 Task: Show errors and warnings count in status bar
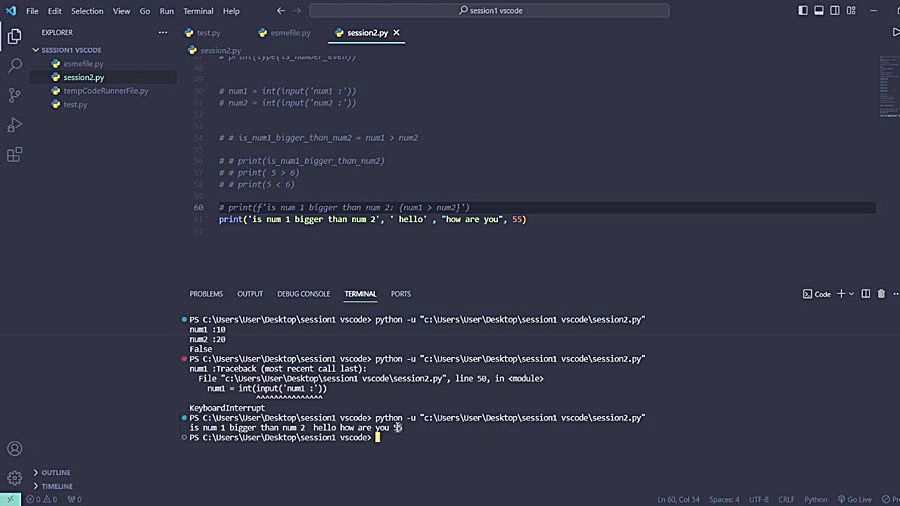pyautogui.click(x=41, y=499)
